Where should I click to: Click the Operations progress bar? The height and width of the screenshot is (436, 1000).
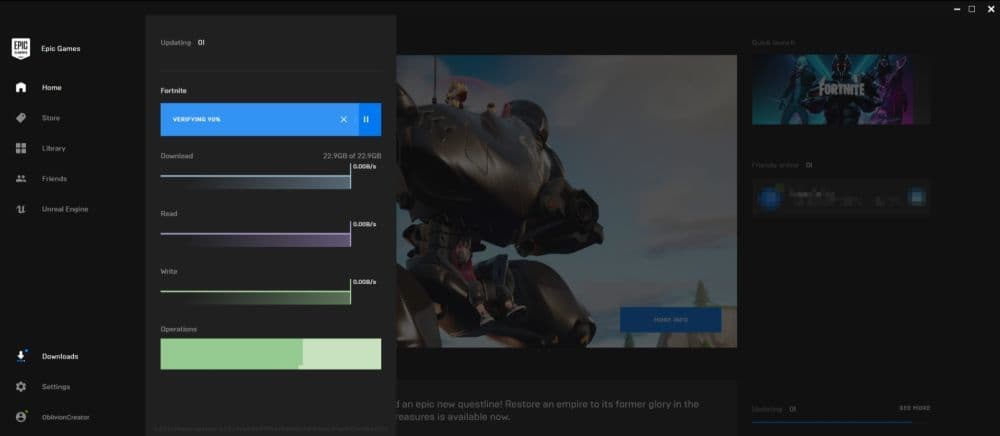click(271, 354)
